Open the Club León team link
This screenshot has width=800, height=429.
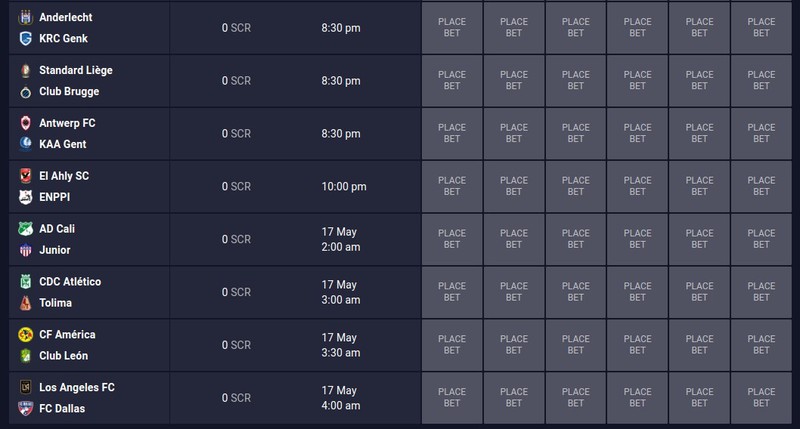tap(63, 356)
